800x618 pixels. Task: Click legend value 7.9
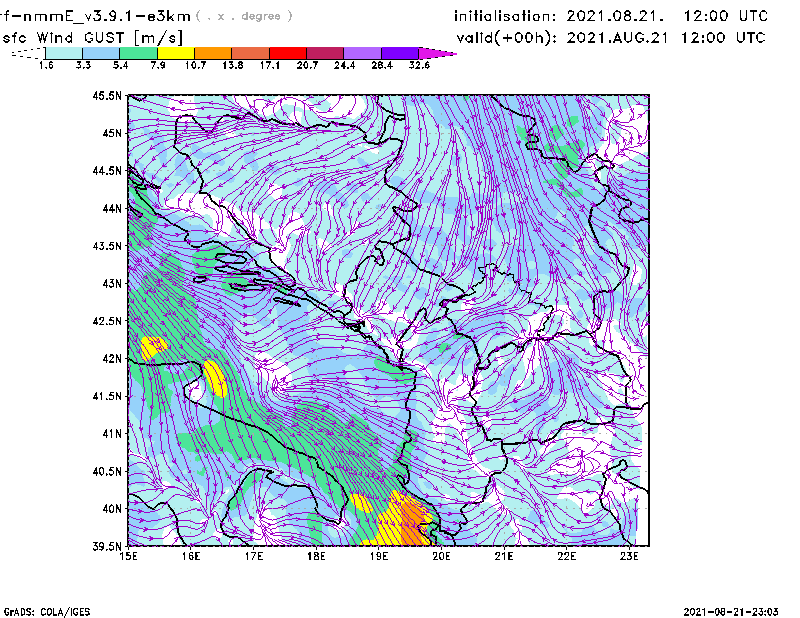point(158,65)
